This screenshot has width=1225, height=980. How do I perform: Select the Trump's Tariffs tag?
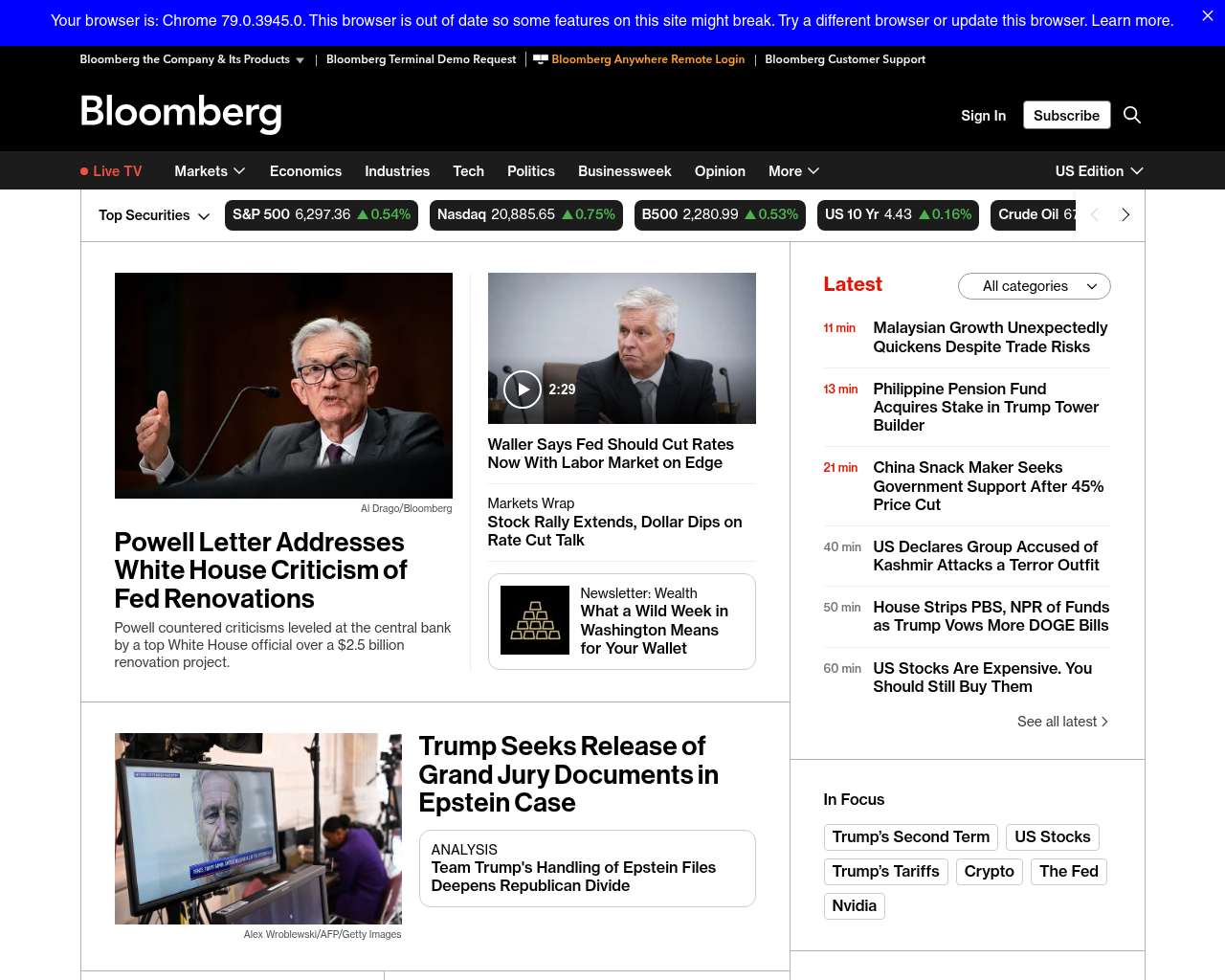(886, 872)
